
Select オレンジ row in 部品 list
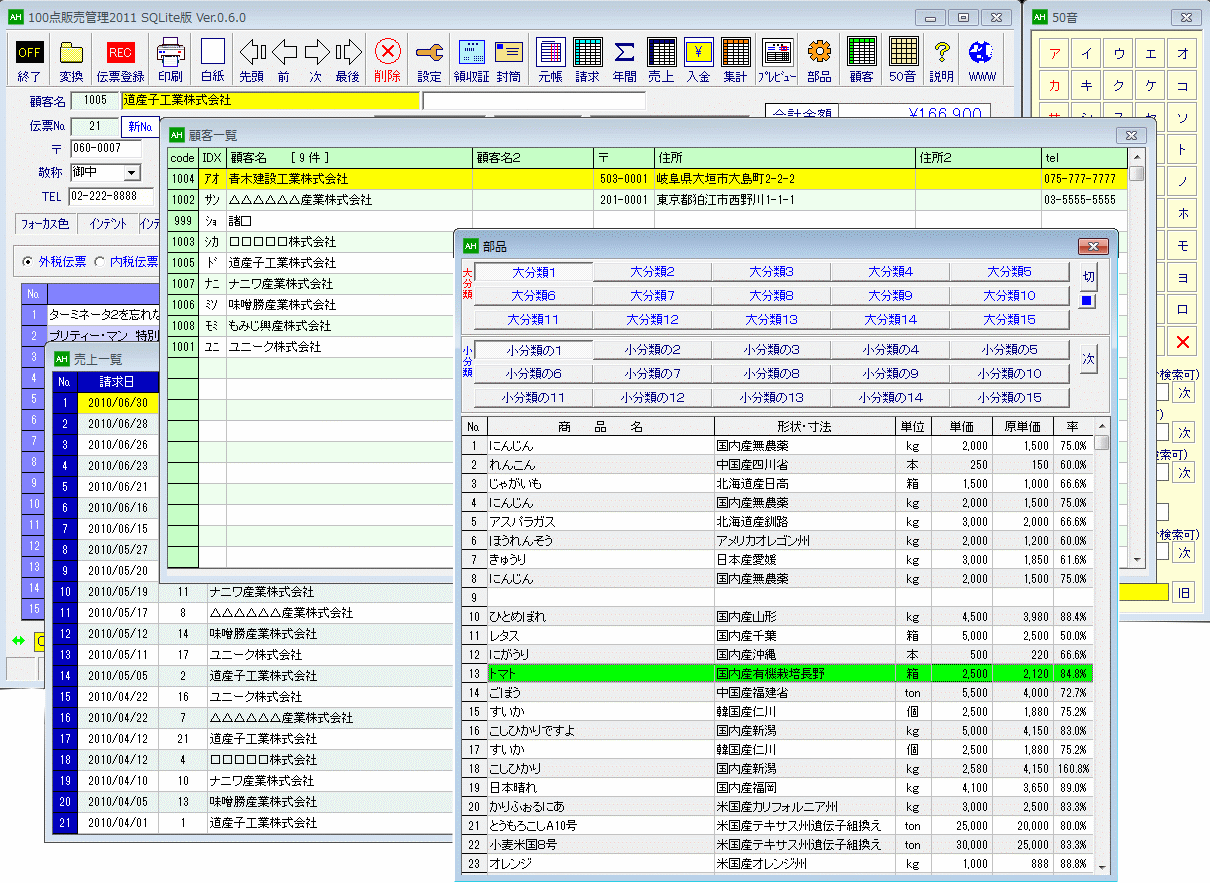pyautogui.click(x=777, y=864)
